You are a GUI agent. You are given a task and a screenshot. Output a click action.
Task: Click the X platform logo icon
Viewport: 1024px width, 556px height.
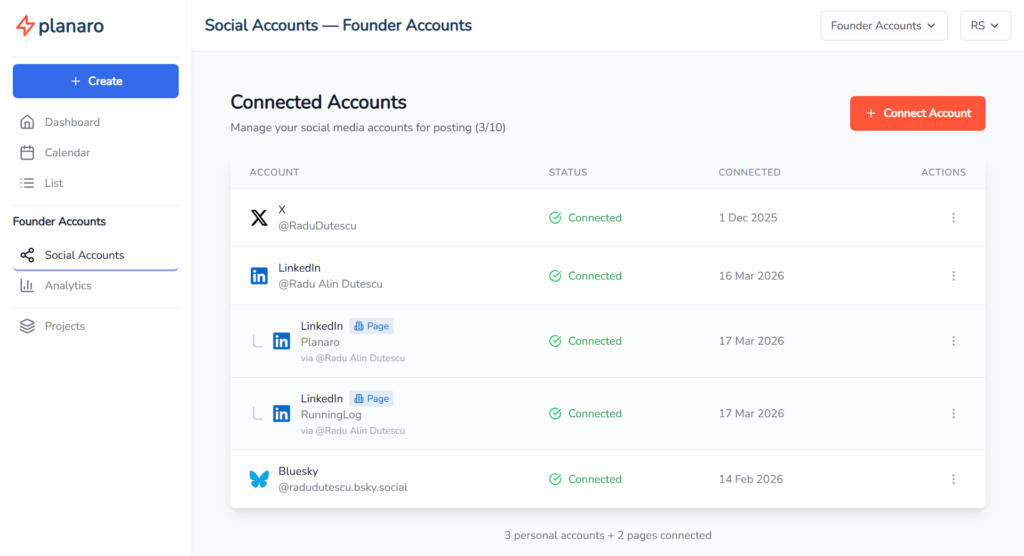(x=259, y=218)
